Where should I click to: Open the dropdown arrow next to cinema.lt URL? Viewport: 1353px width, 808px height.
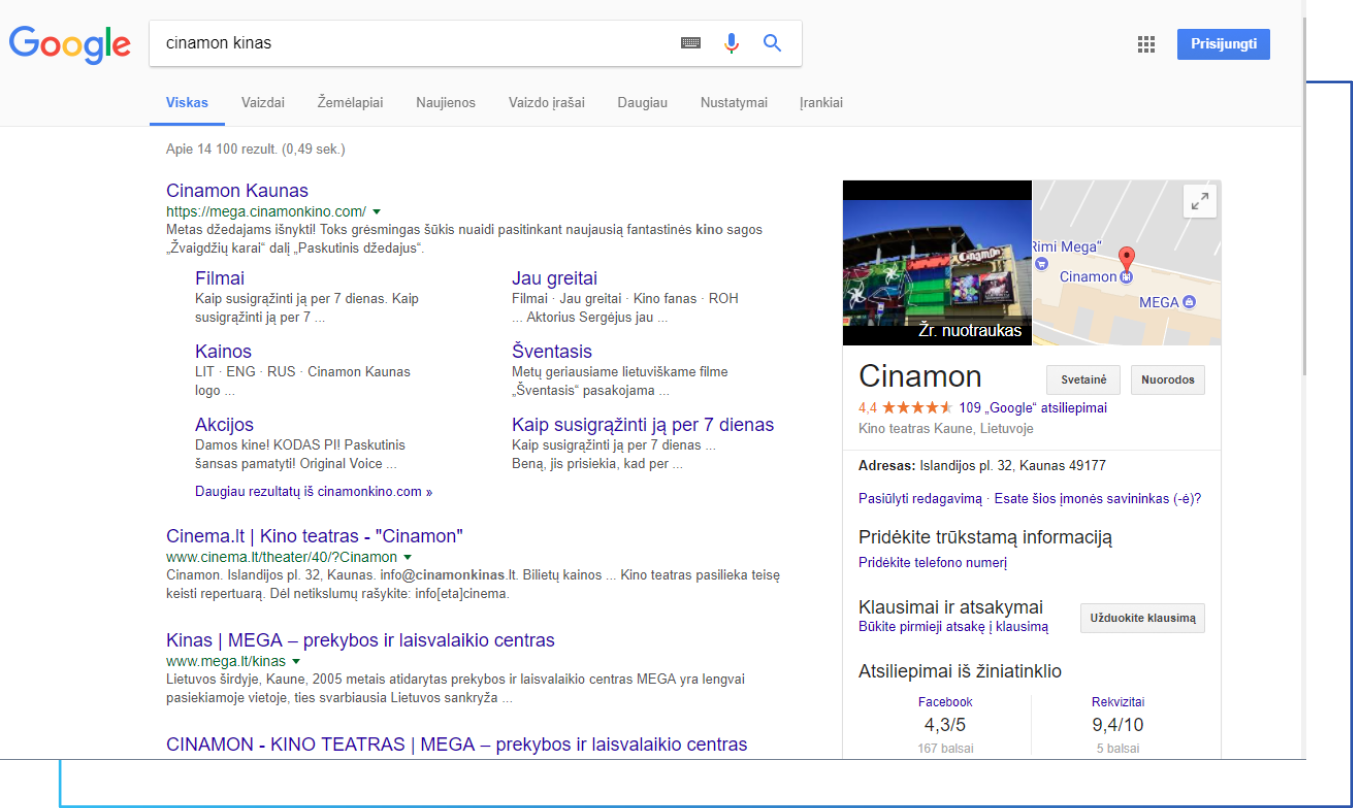click(x=408, y=557)
